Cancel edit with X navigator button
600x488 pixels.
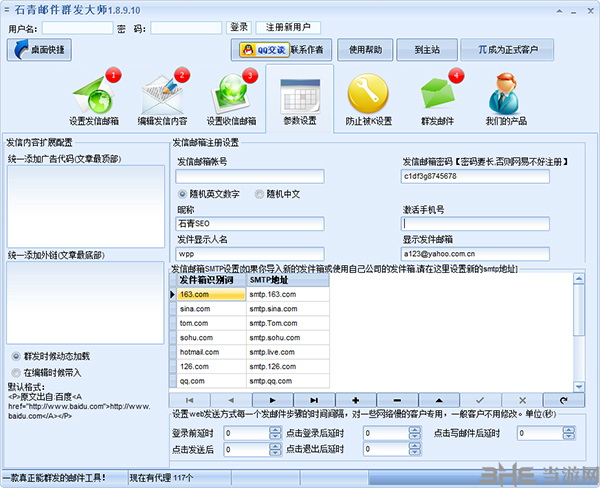(x=522, y=400)
